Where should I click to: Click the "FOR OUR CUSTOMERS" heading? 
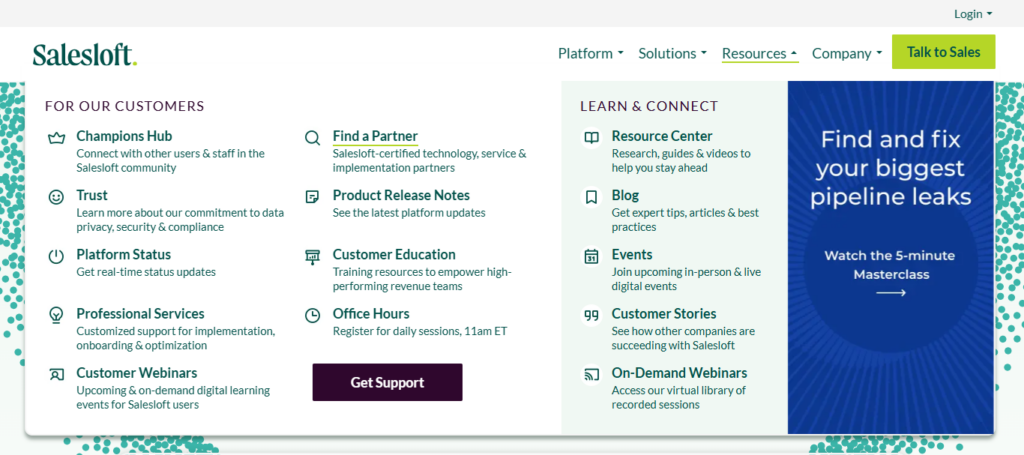125,106
